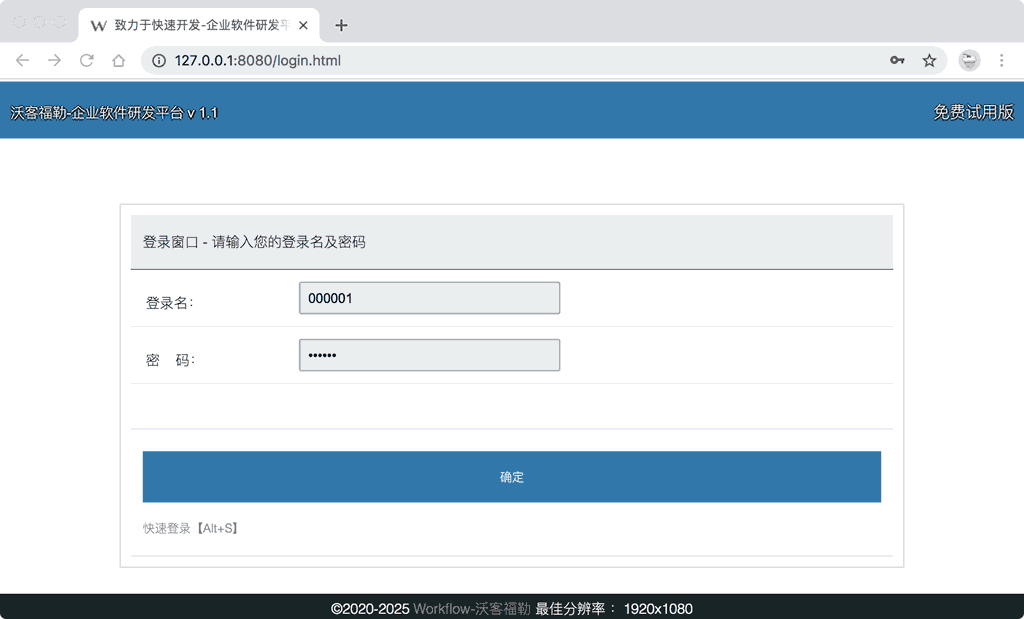Open the Chrome profile avatar
The height and width of the screenshot is (619, 1024).
coord(969,61)
